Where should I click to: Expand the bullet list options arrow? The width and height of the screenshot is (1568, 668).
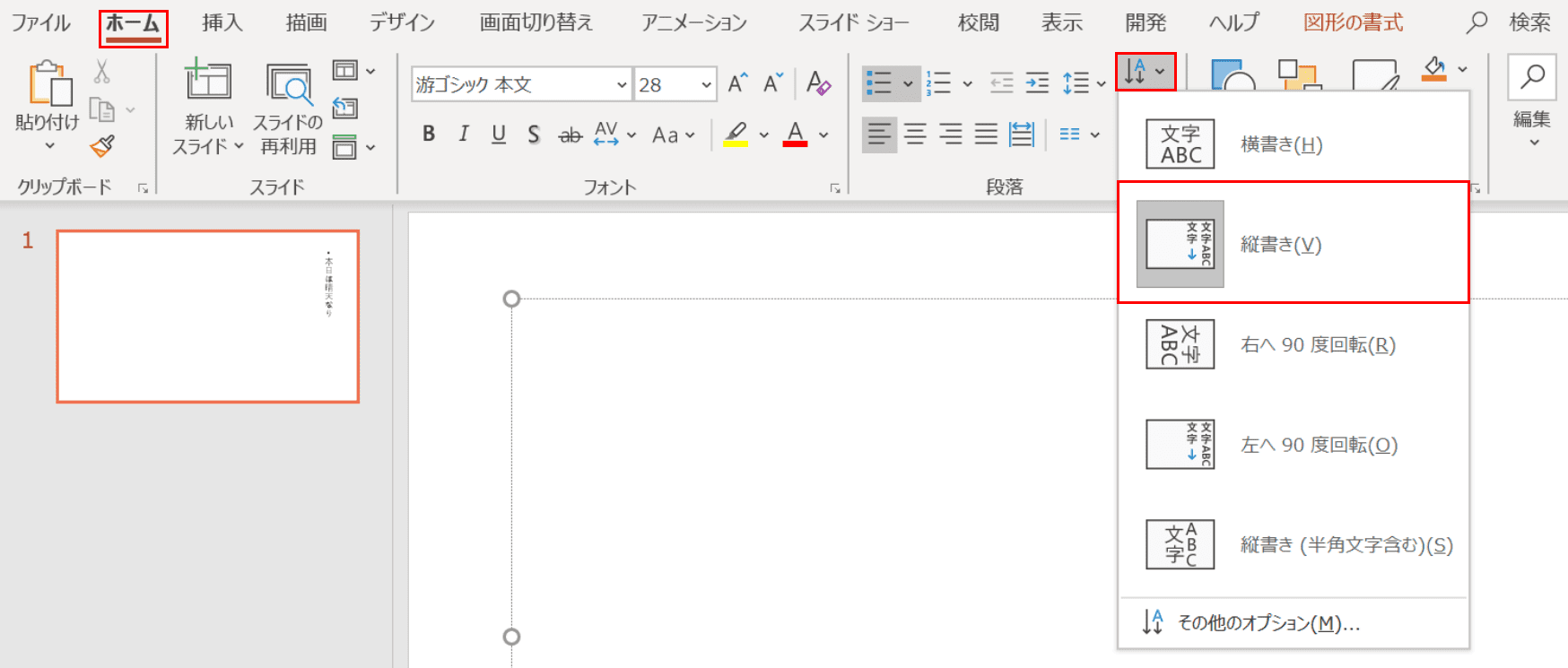(908, 84)
